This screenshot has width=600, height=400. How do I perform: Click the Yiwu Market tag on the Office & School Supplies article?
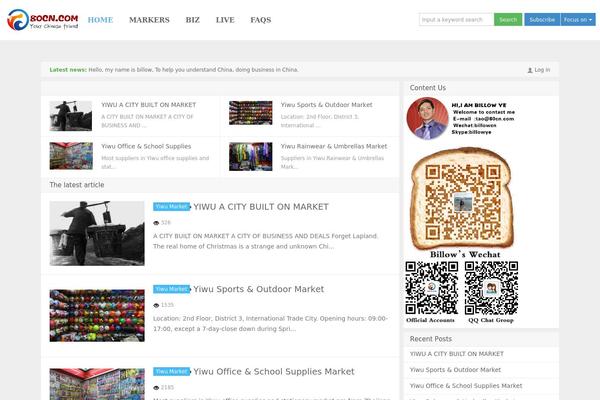tap(171, 371)
